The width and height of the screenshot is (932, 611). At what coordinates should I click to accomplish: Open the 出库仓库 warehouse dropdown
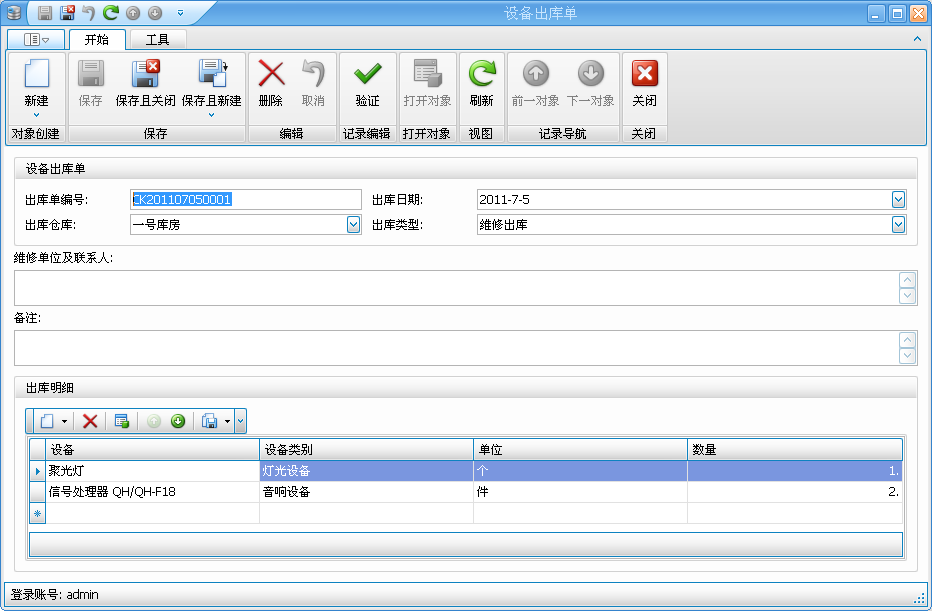(355, 224)
